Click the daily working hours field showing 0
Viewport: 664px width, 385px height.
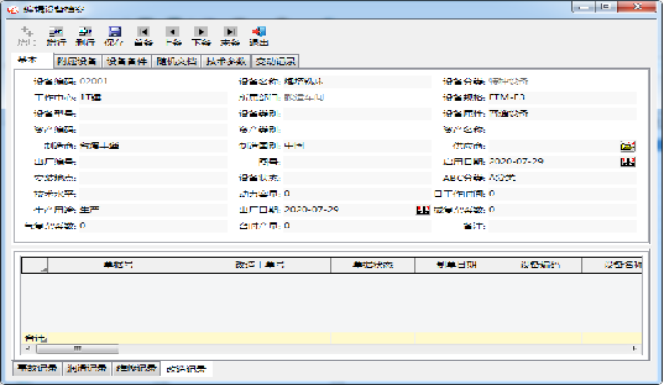(562, 194)
